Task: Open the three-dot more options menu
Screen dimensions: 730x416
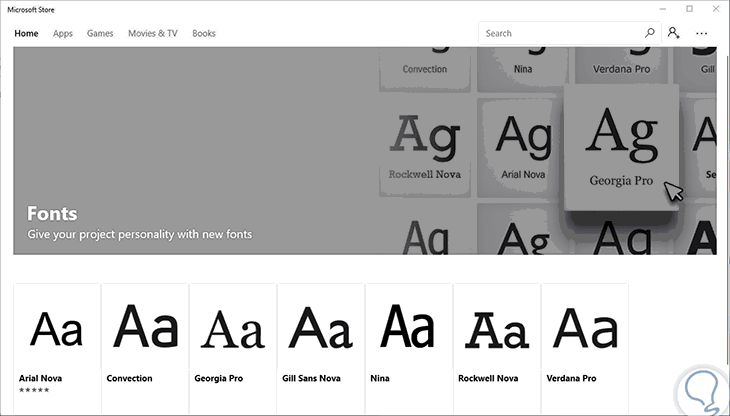Action: 701,34
